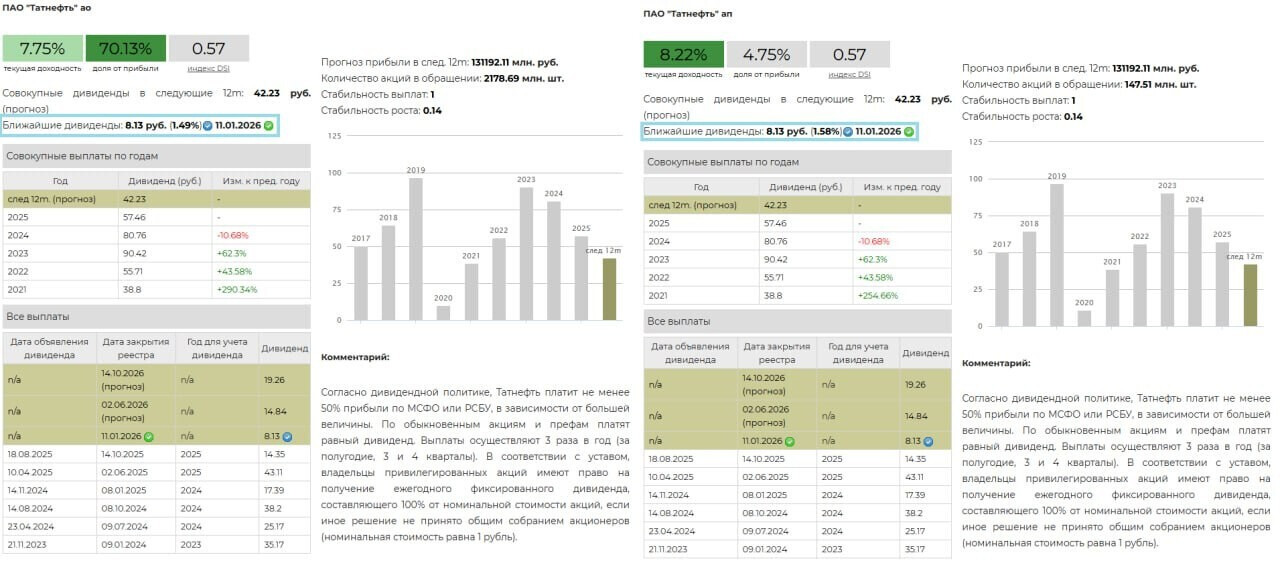Image resolution: width=1280 pixels, height=563 pixels.
Task: Click the Дивиденд (руб.) column header in ао yearly table
Action: pos(165,181)
